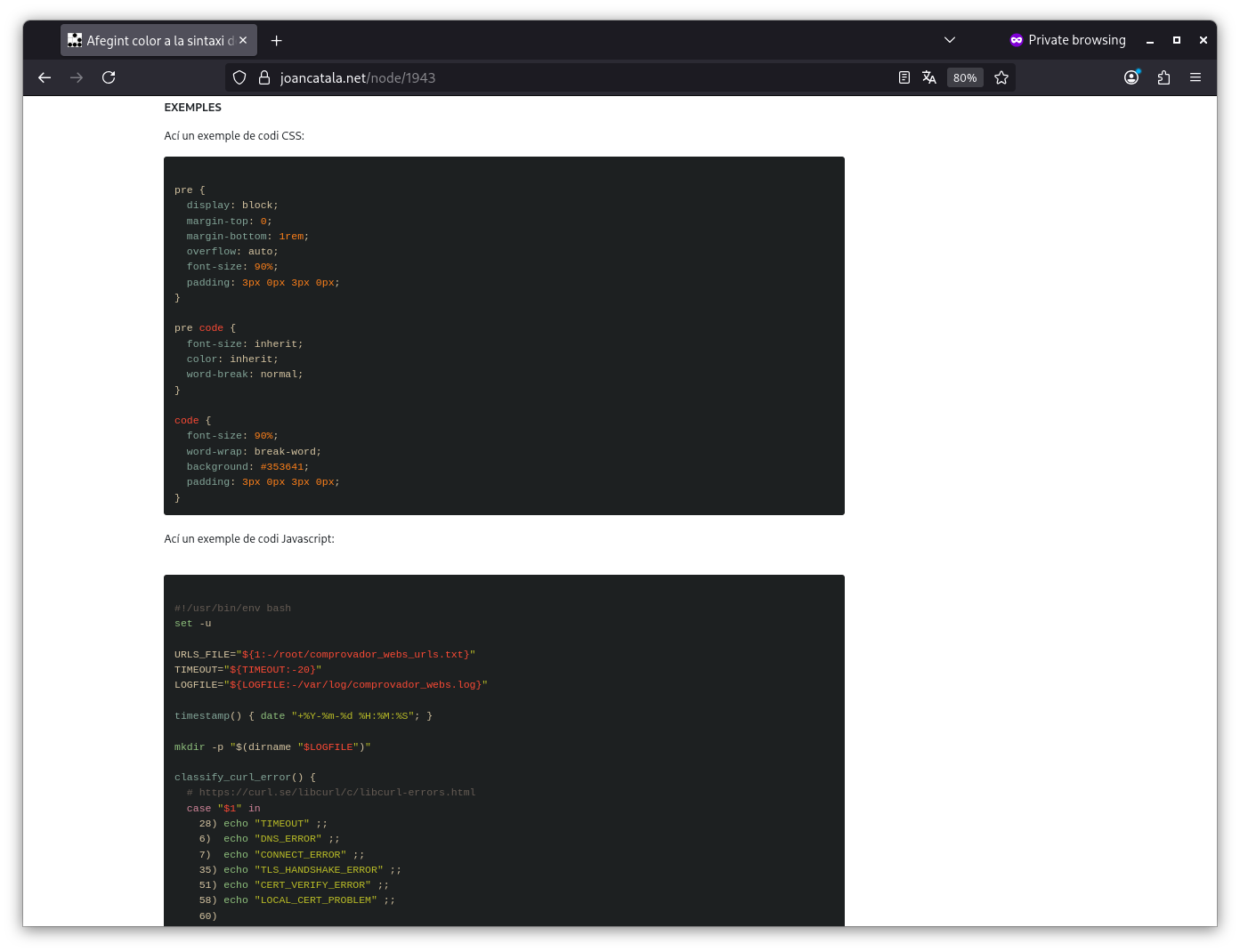Image resolution: width=1240 pixels, height=952 pixels.
Task: Click the EXEMPLES heading text
Action: pyautogui.click(x=193, y=108)
